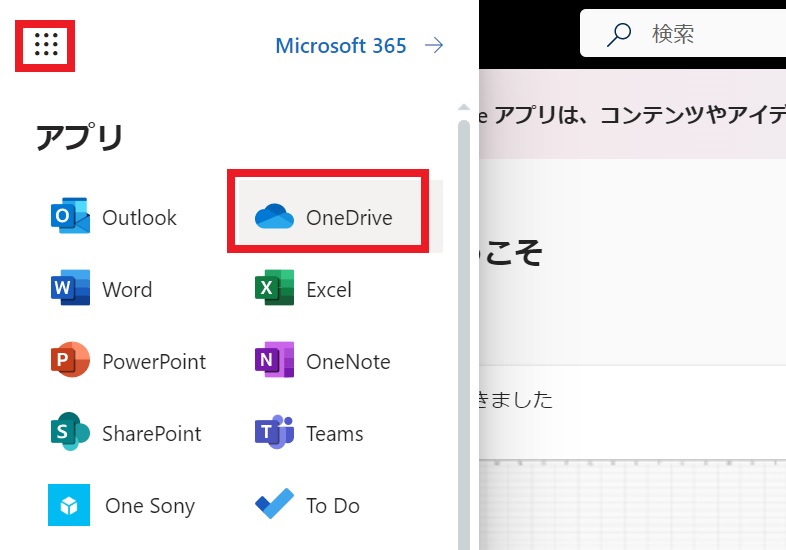The width and height of the screenshot is (786, 550).
Task: Click the magnifier search icon
Action: pyautogui.click(x=619, y=34)
